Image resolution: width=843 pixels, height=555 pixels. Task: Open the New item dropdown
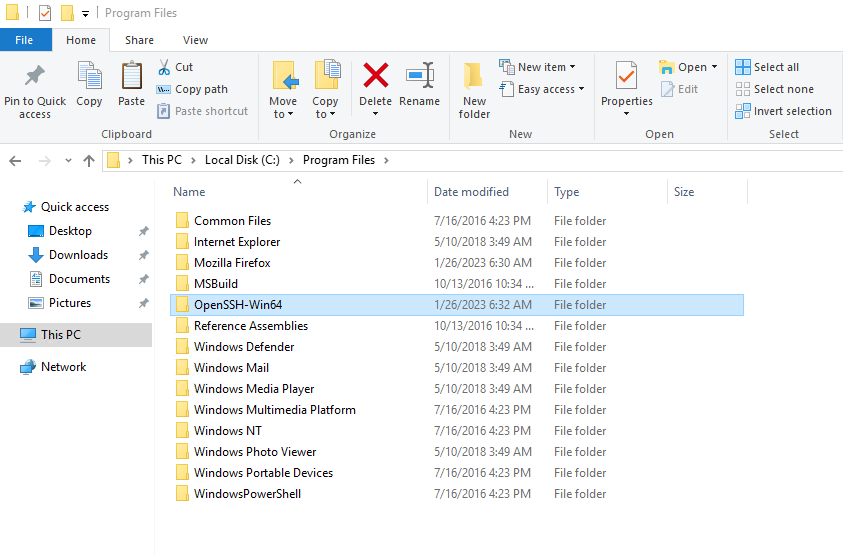pyautogui.click(x=572, y=67)
